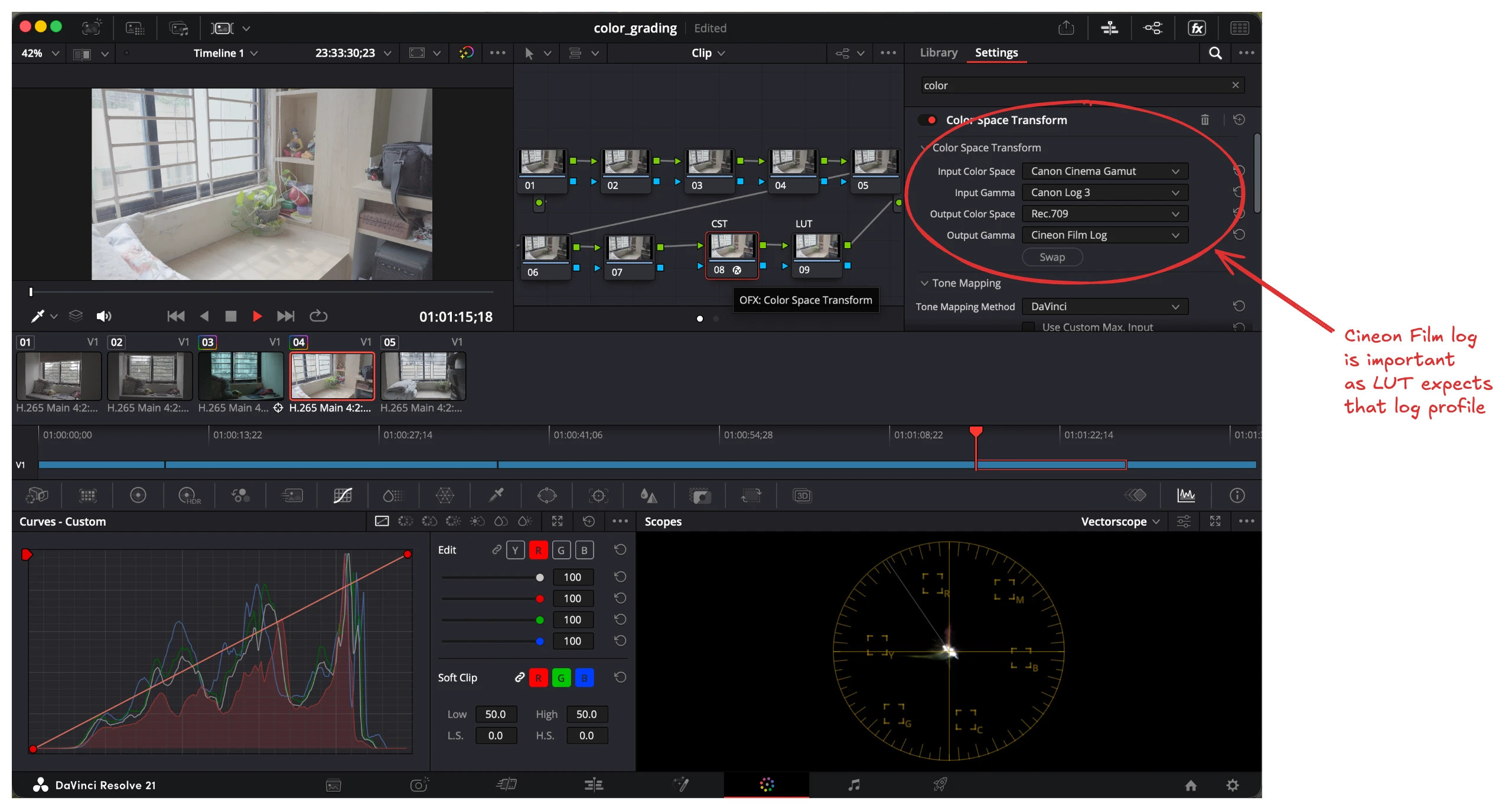This screenshot has height=810, width=1512.
Task: Open the Output Gamma dropdown
Action: (x=1104, y=235)
